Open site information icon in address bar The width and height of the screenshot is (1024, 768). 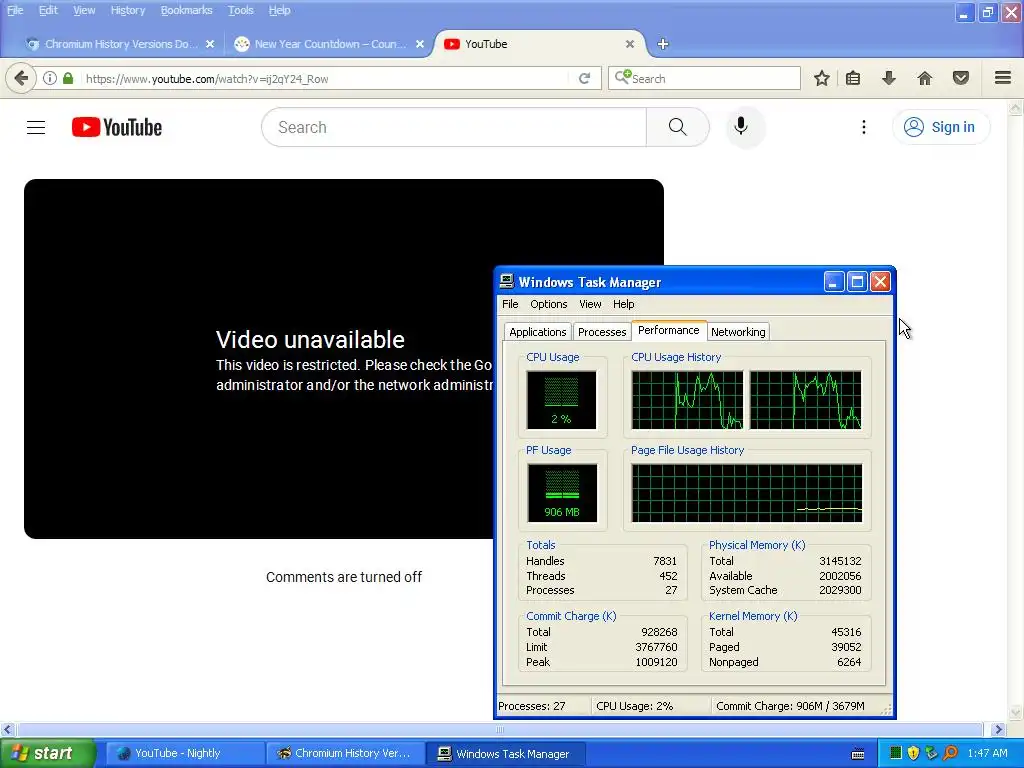pyautogui.click(x=50, y=78)
